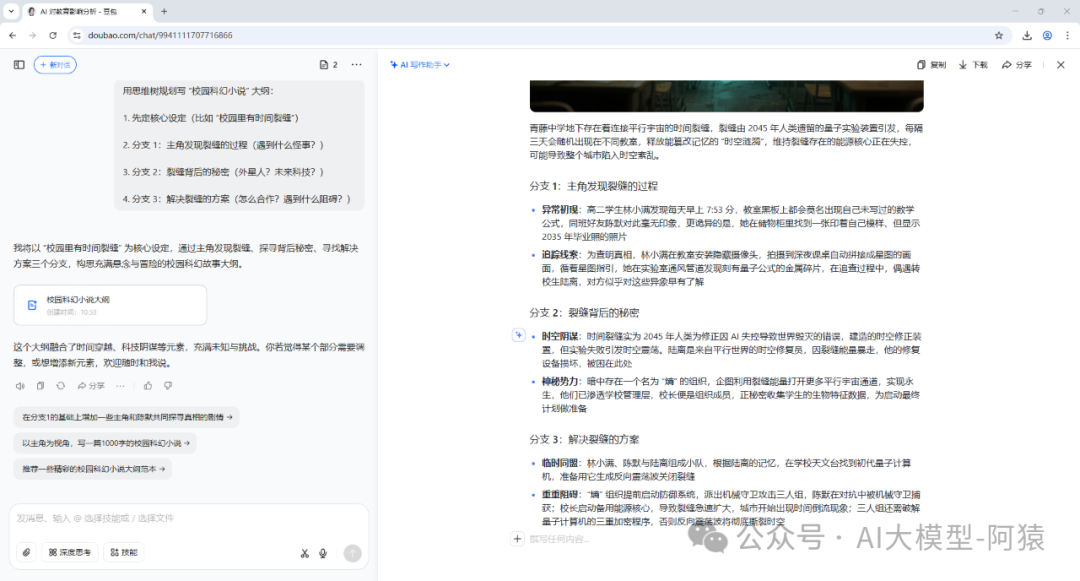
Task: Open more actions under chat response
Action: pyautogui.click(x=121, y=386)
